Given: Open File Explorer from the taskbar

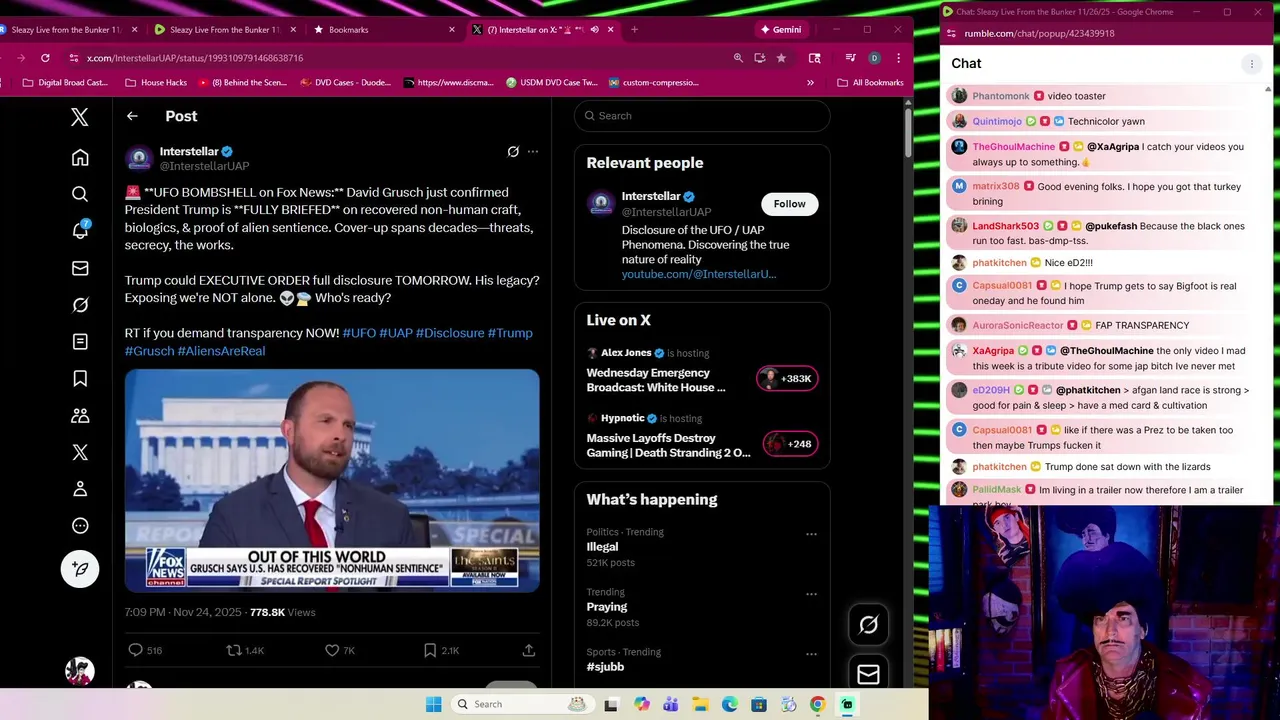Looking at the screenshot, I should pos(700,704).
